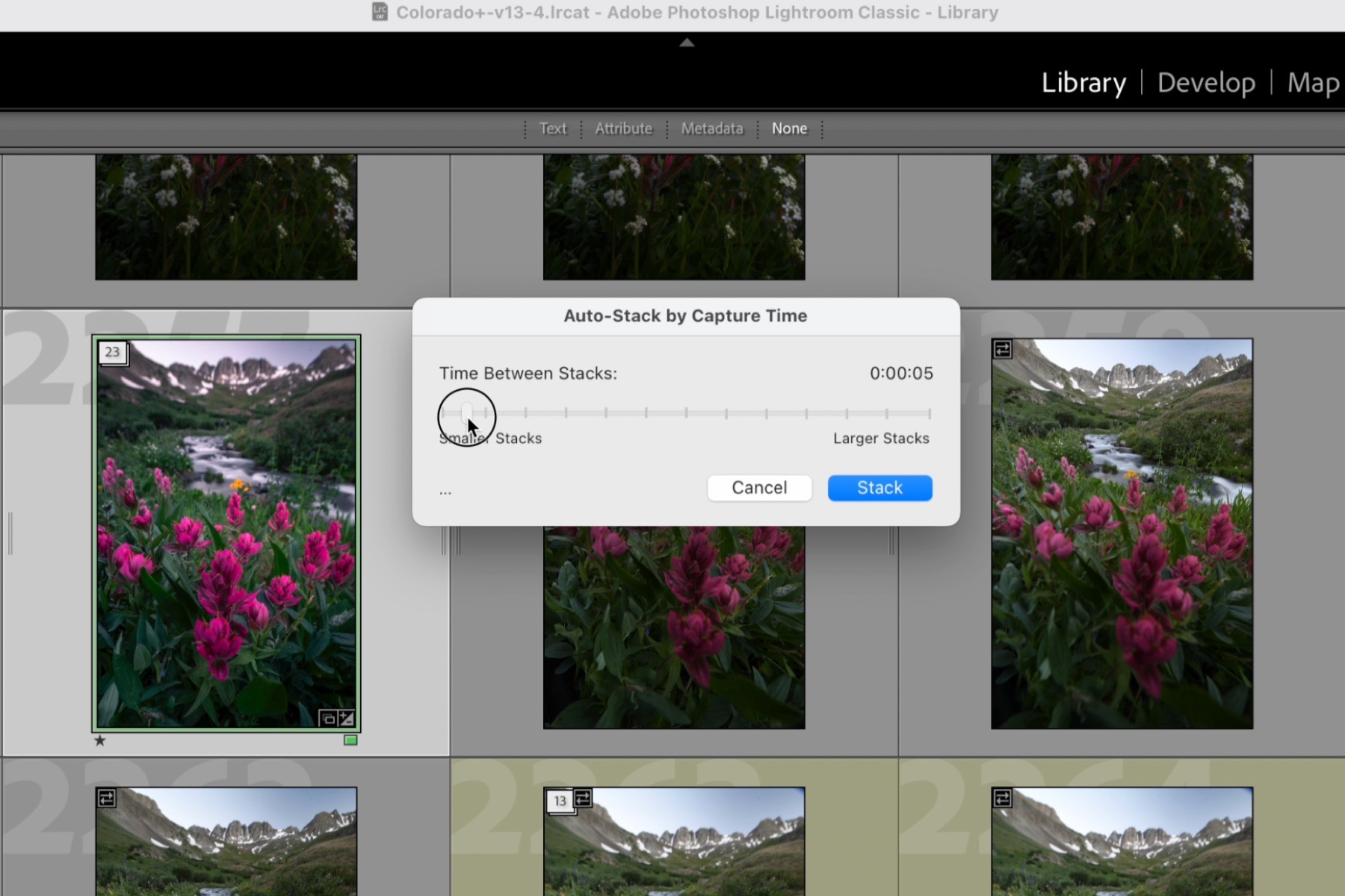The image size is (1345, 896).
Task: Click the sync badge on the bottom-left mountain photo
Action: coord(106,798)
